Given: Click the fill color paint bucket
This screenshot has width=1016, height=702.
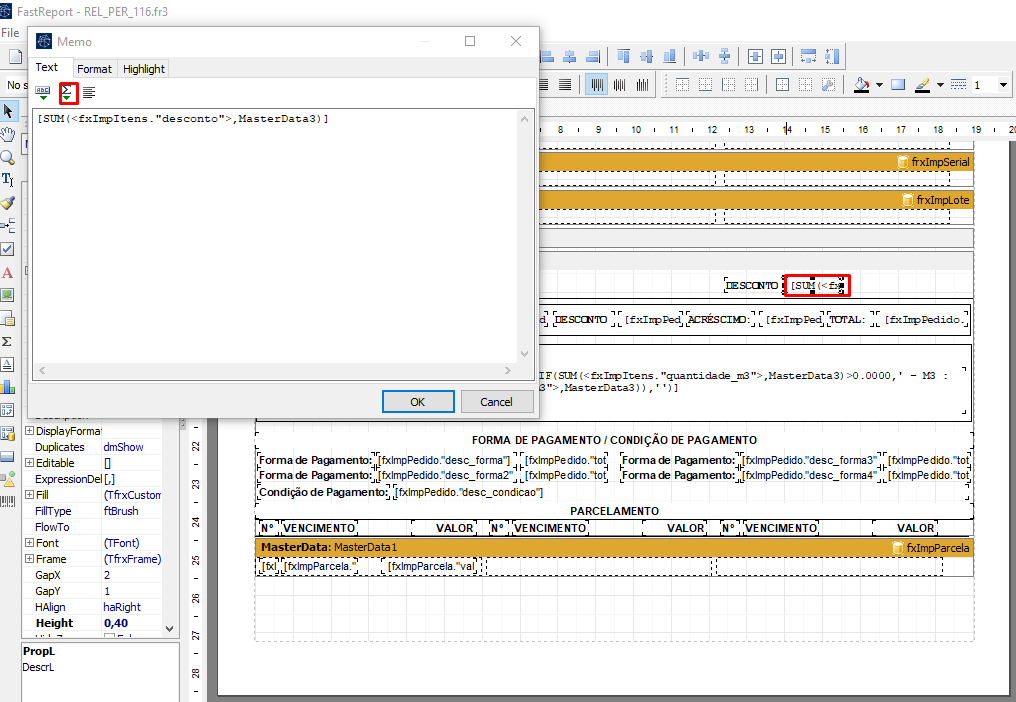Looking at the screenshot, I should [x=861, y=85].
